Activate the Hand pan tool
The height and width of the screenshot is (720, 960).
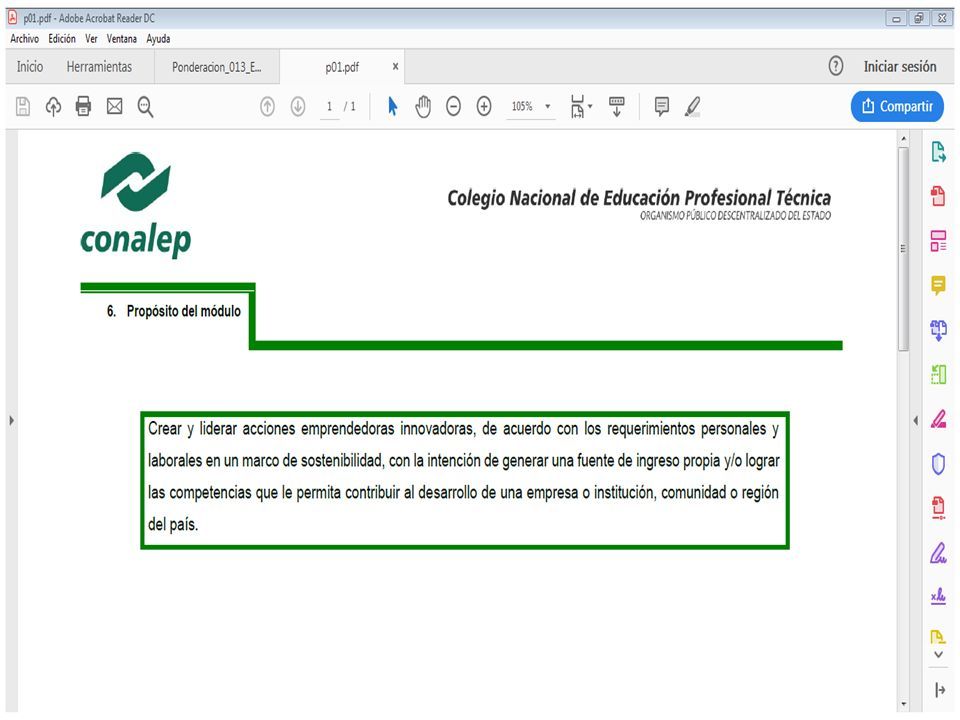423,107
